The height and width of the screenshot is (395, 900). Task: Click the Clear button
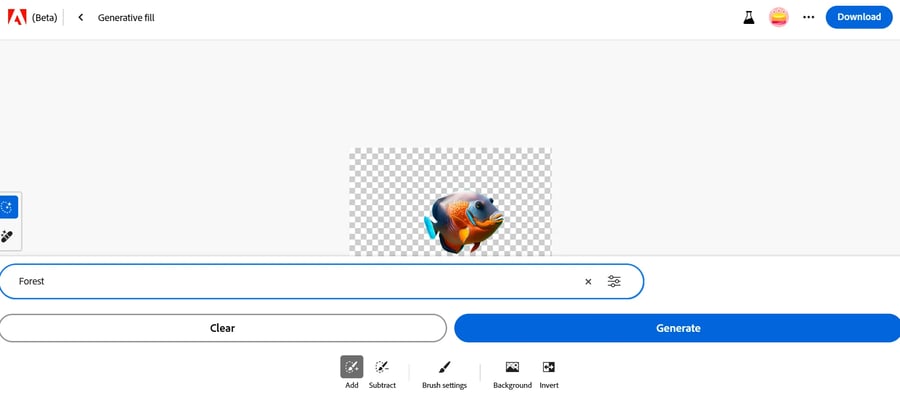pos(223,328)
